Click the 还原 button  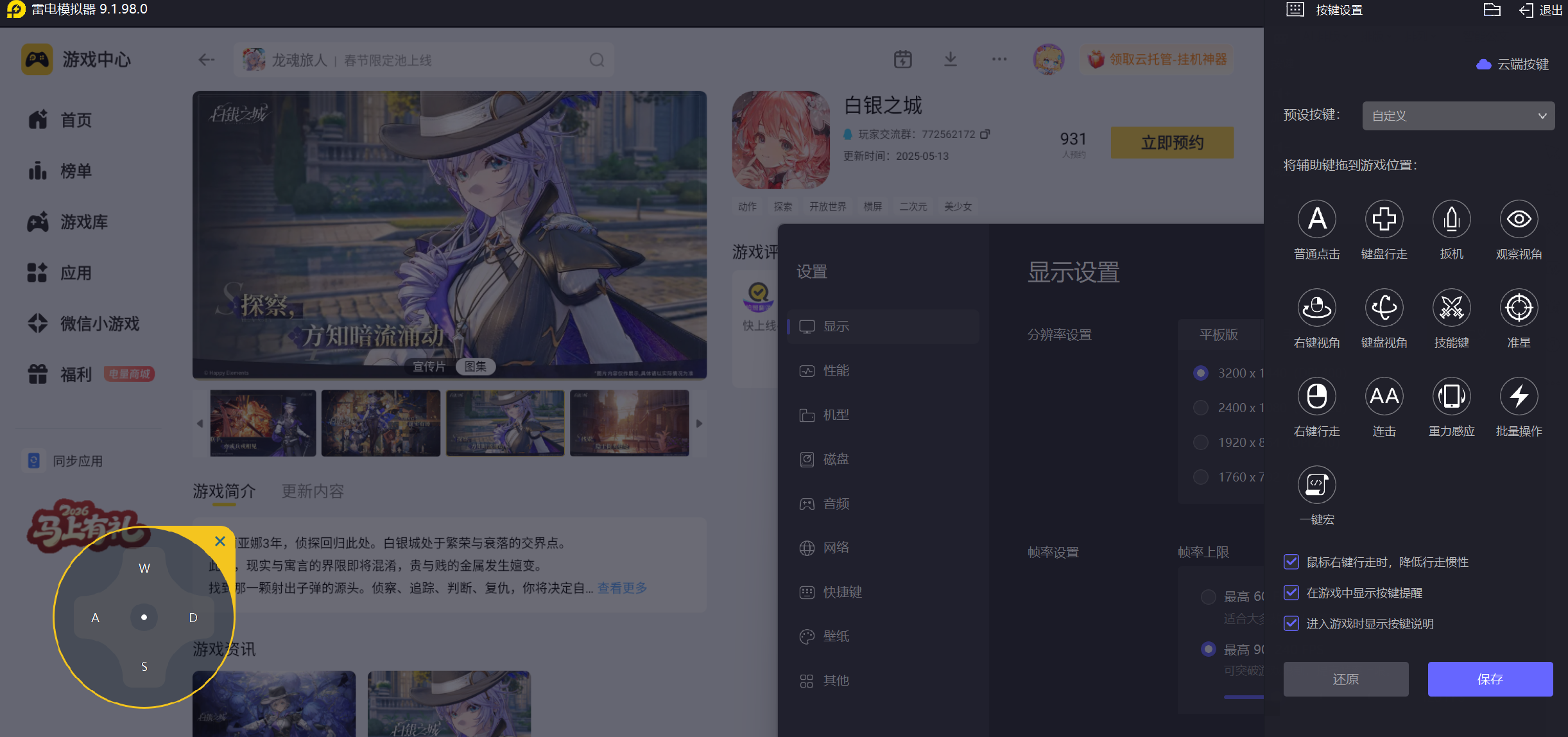pos(1345,679)
